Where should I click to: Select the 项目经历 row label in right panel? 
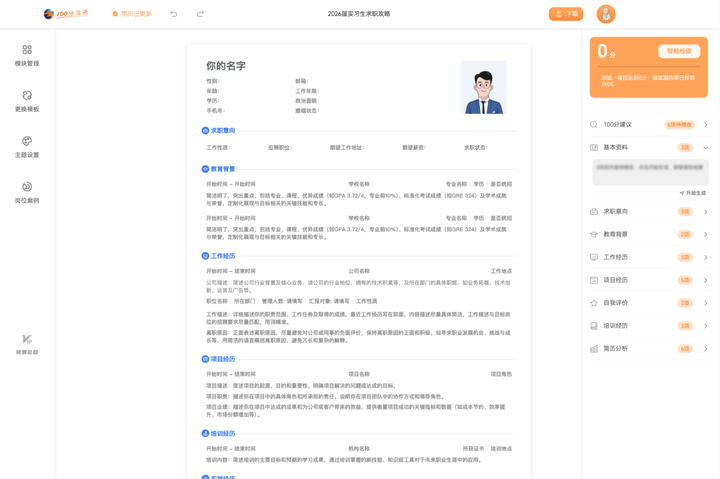pyautogui.click(x=615, y=280)
